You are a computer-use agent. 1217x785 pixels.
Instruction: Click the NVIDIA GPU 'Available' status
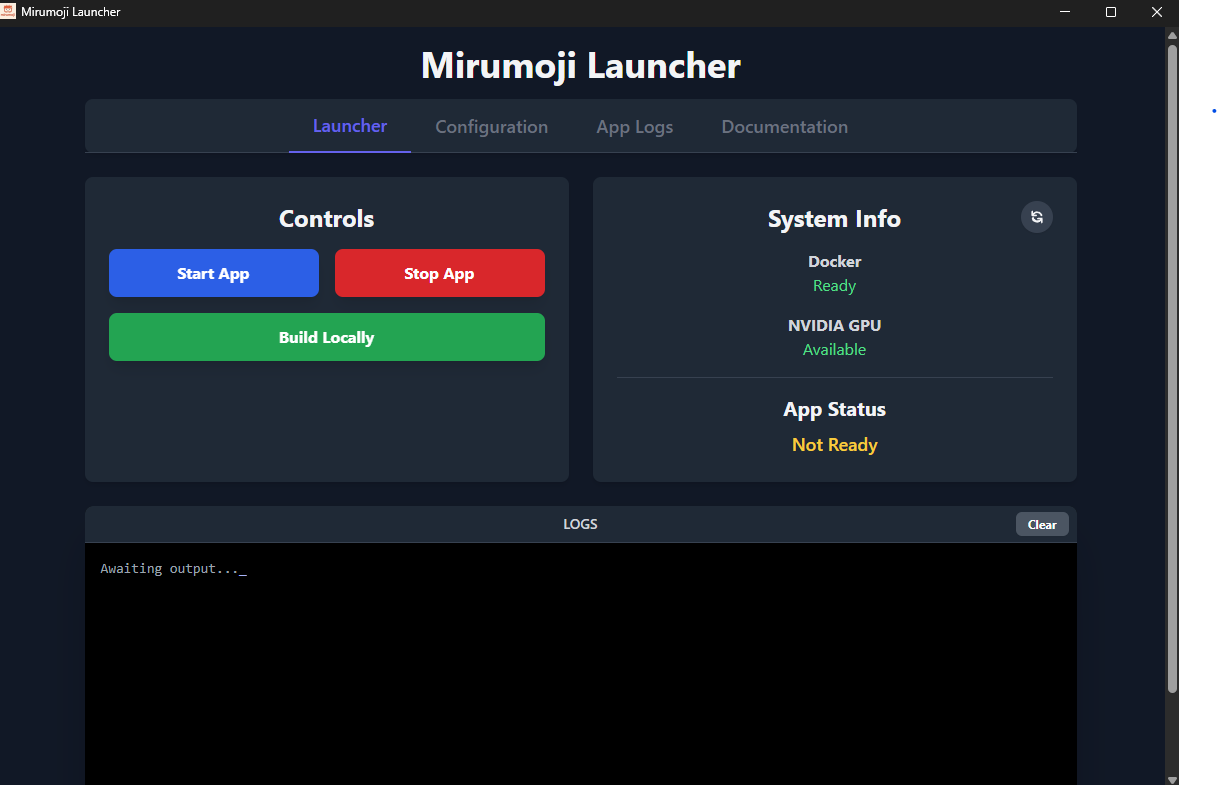click(835, 350)
